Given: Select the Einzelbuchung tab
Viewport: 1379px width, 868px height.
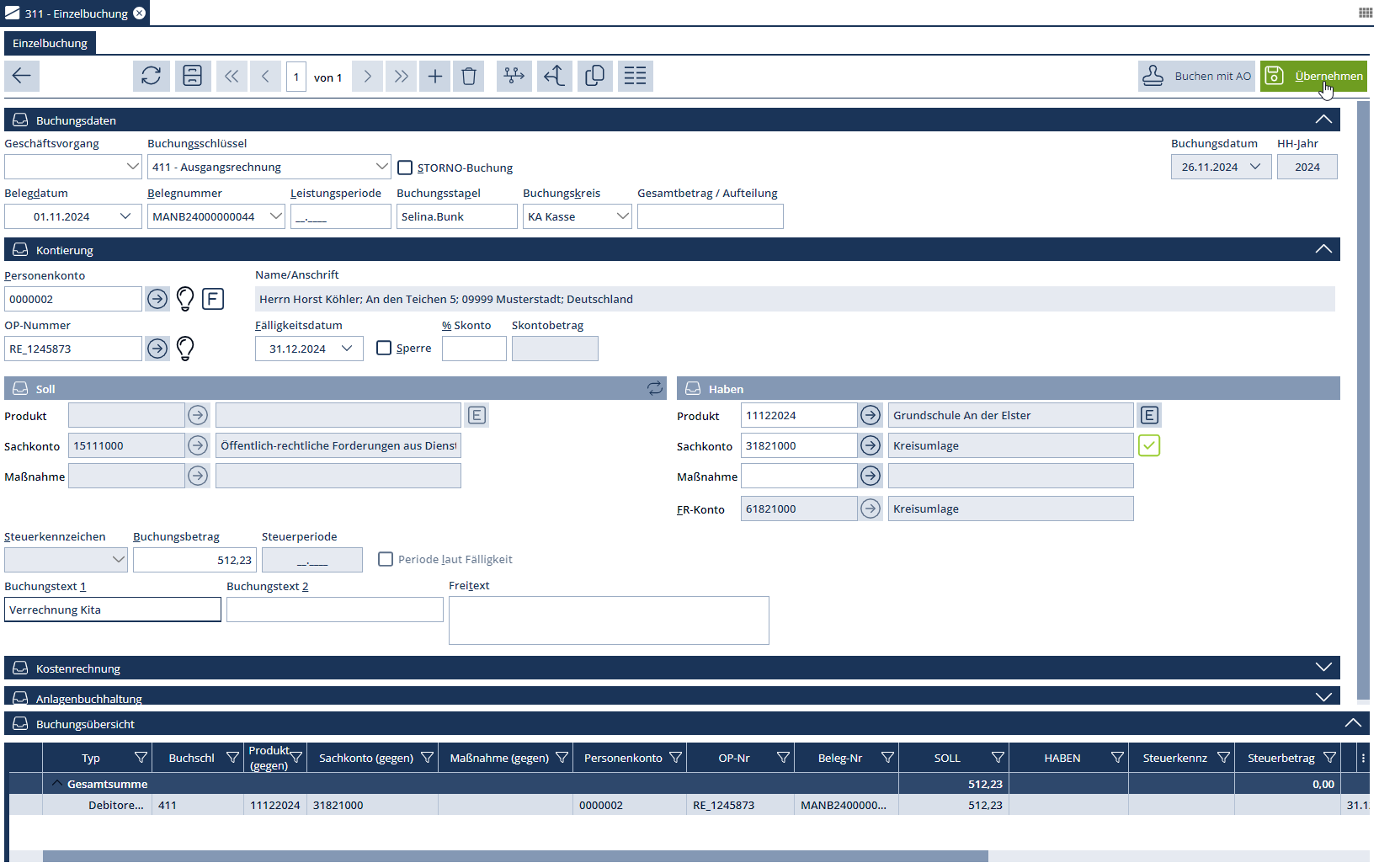Looking at the screenshot, I should pyautogui.click(x=50, y=43).
